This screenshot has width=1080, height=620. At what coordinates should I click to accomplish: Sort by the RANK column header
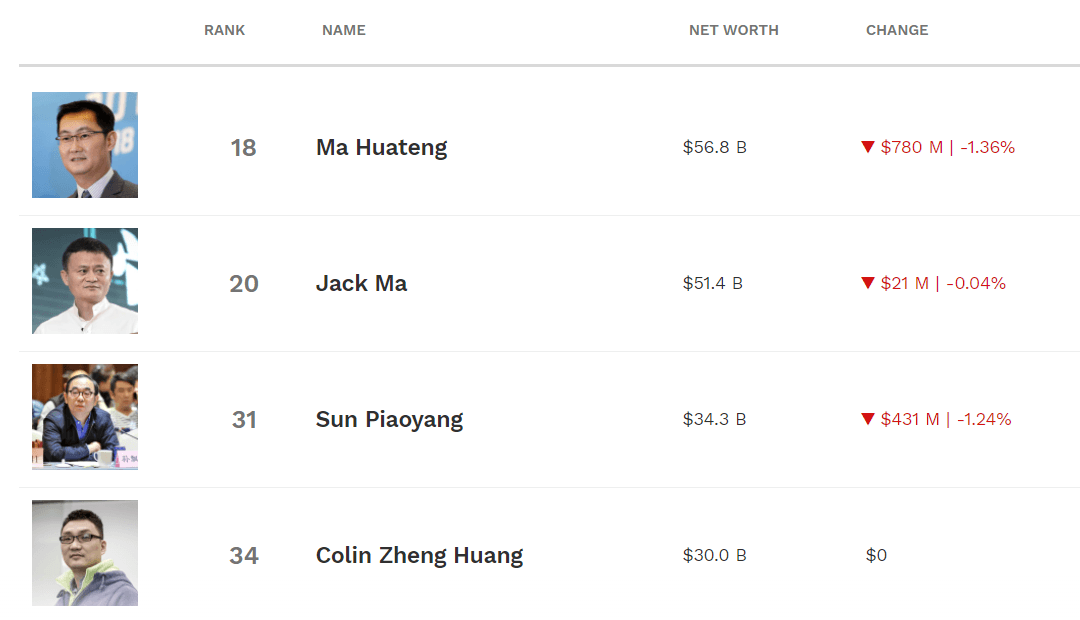[x=225, y=30]
